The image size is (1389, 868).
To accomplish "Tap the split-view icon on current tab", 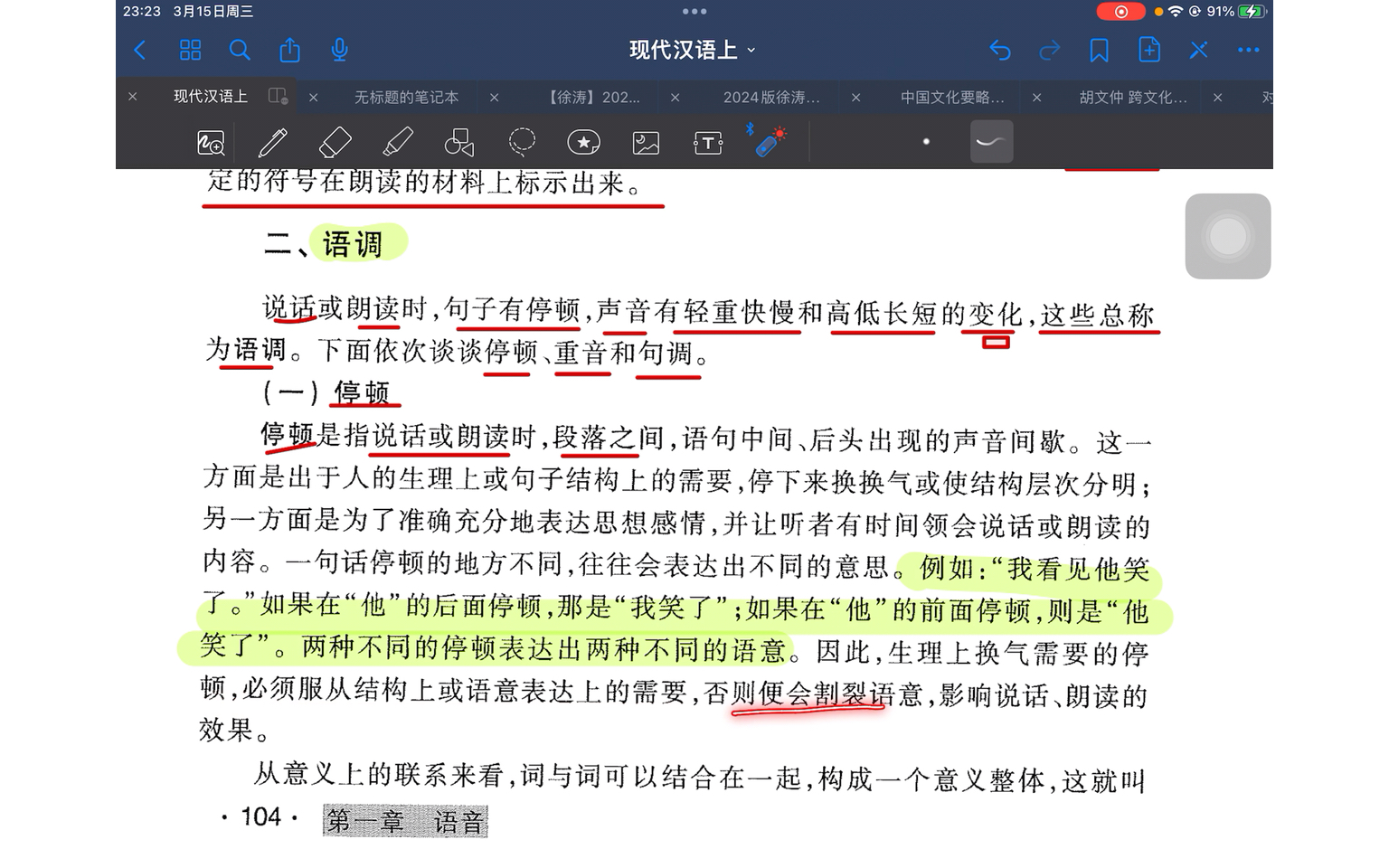I will pyautogui.click(x=279, y=96).
